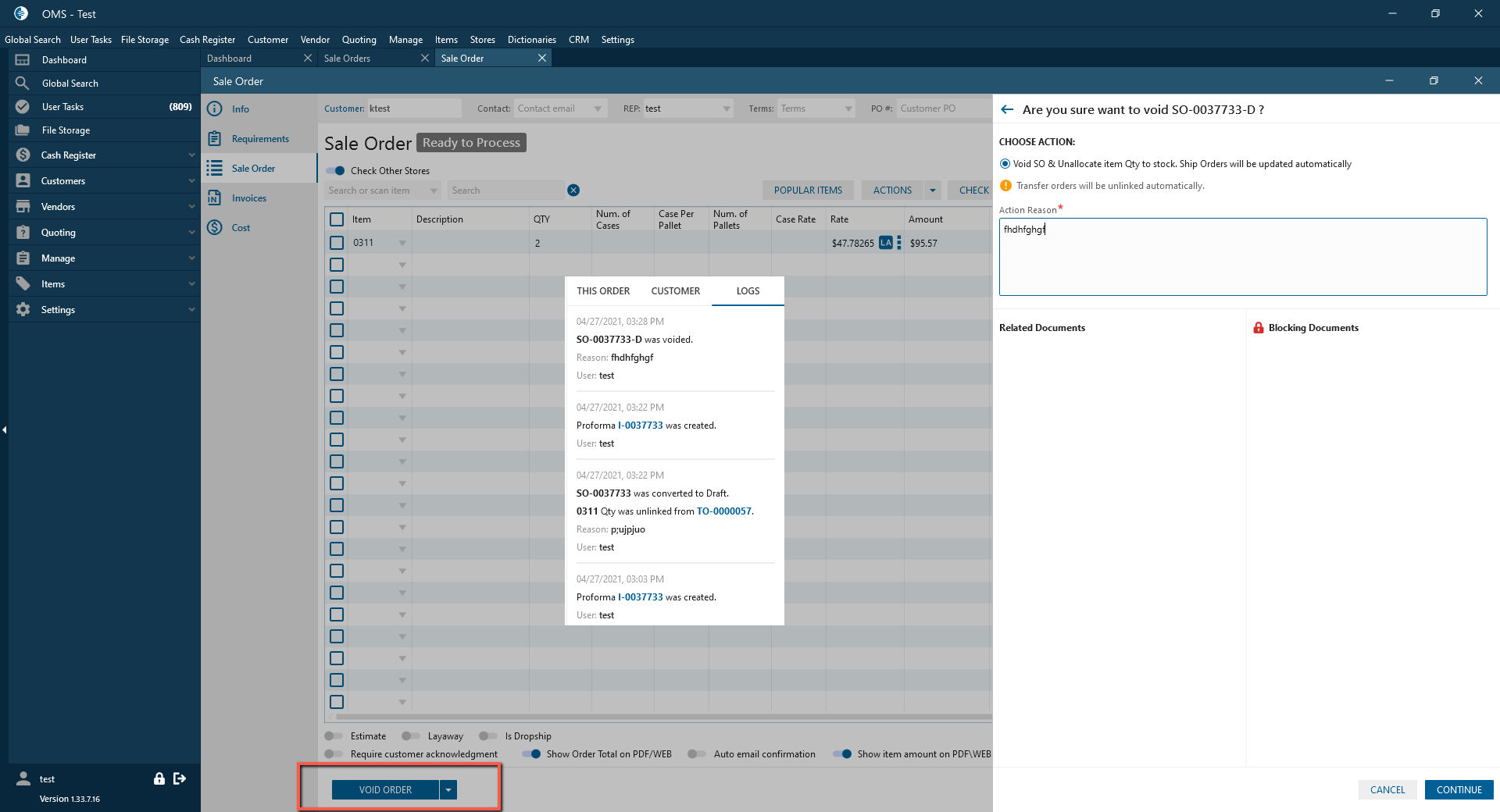
Task: Switch to the CUSTOMER tab
Action: (x=676, y=291)
